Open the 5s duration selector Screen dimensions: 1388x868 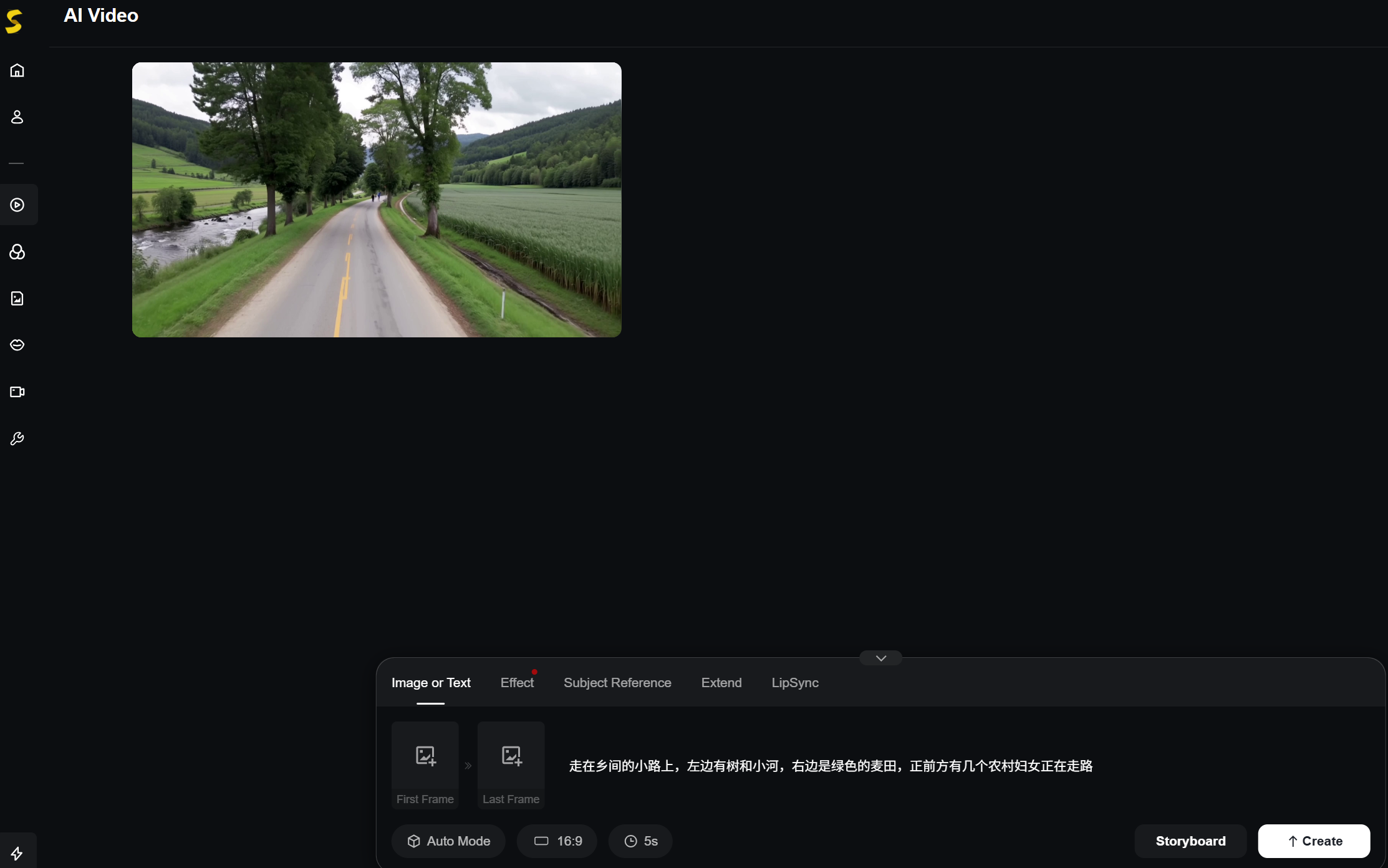(x=640, y=841)
